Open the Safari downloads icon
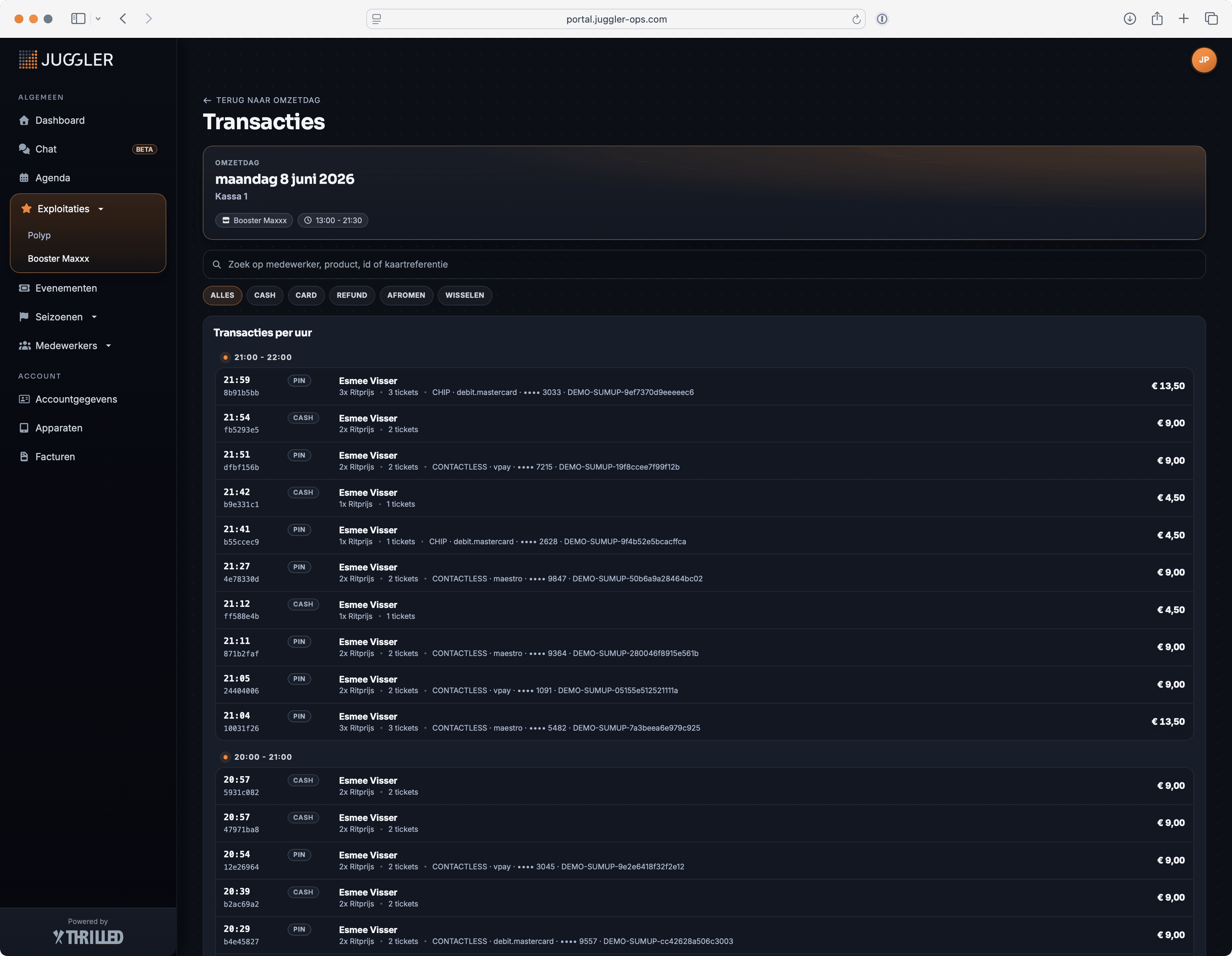Image resolution: width=1232 pixels, height=956 pixels. (1129, 19)
